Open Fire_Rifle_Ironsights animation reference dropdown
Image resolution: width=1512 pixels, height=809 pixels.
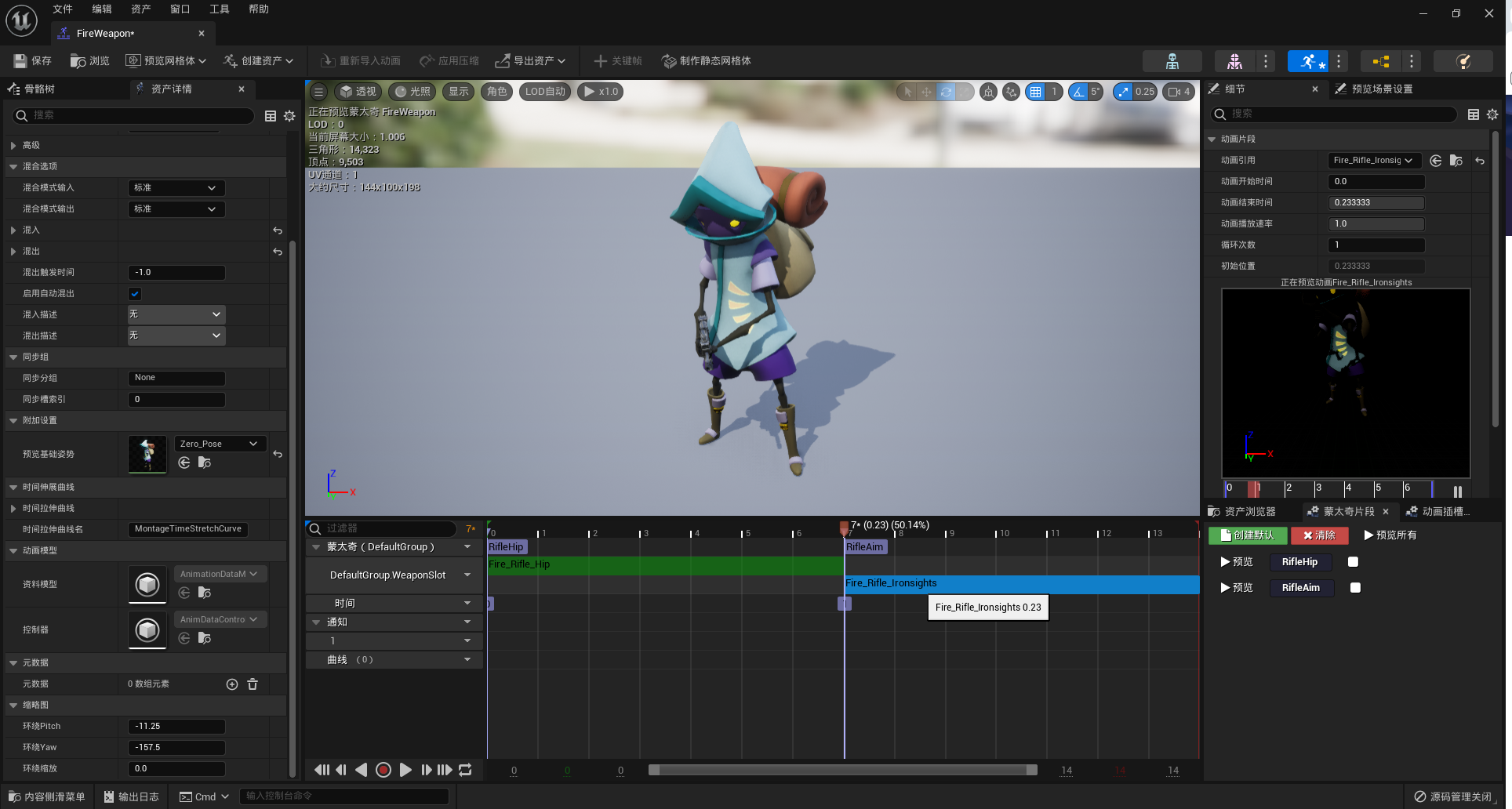(x=1374, y=161)
